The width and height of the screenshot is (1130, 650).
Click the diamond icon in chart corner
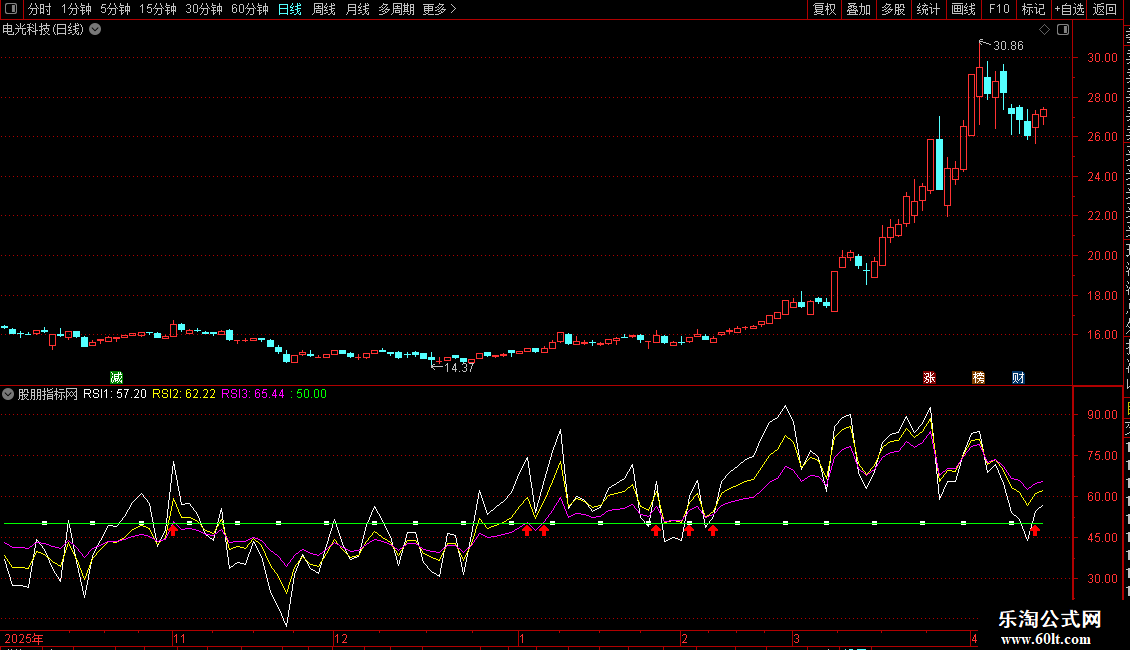[x=1044, y=30]
